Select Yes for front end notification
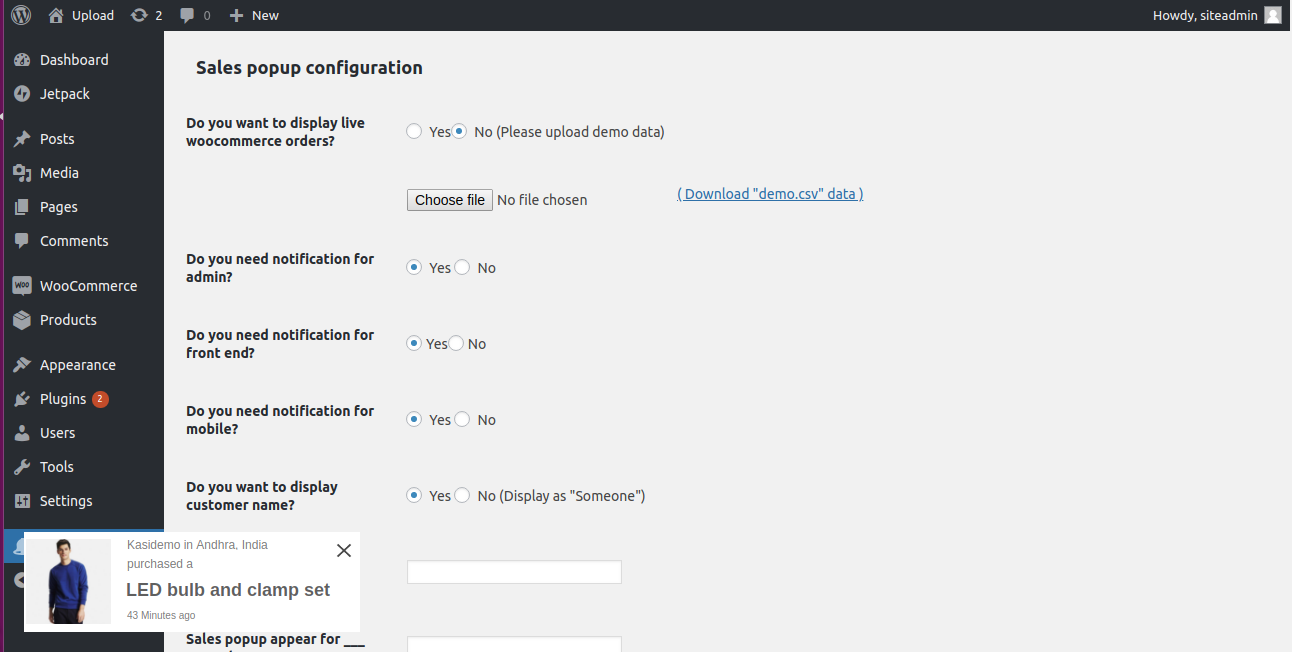Viewport: 1292px width, 652px height. click(414, 343)
